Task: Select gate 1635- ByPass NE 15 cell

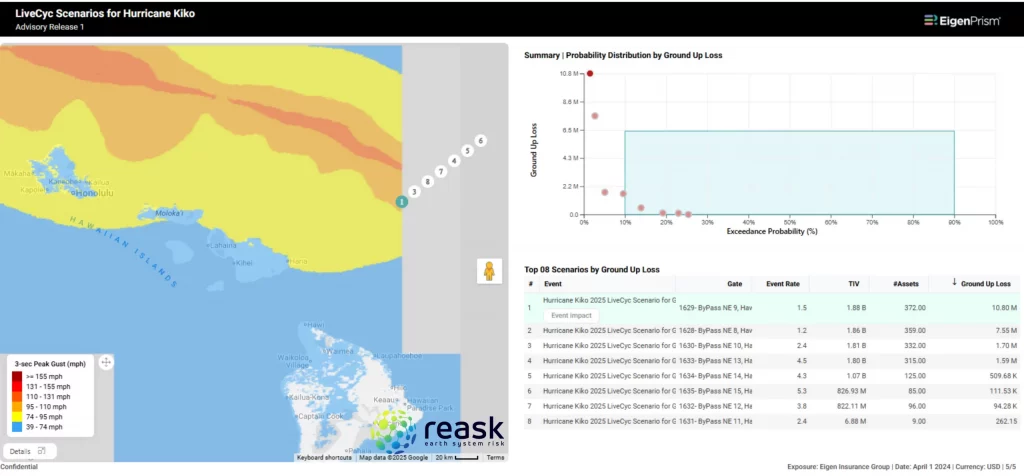Action: click(715, 390)
